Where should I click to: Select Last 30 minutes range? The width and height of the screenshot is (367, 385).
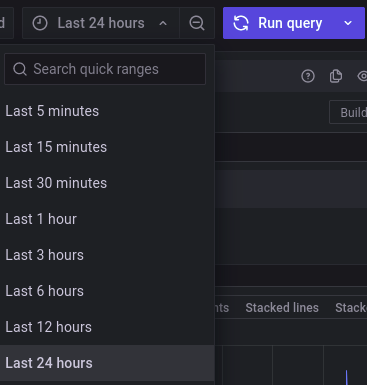click(x=107, y=183)
